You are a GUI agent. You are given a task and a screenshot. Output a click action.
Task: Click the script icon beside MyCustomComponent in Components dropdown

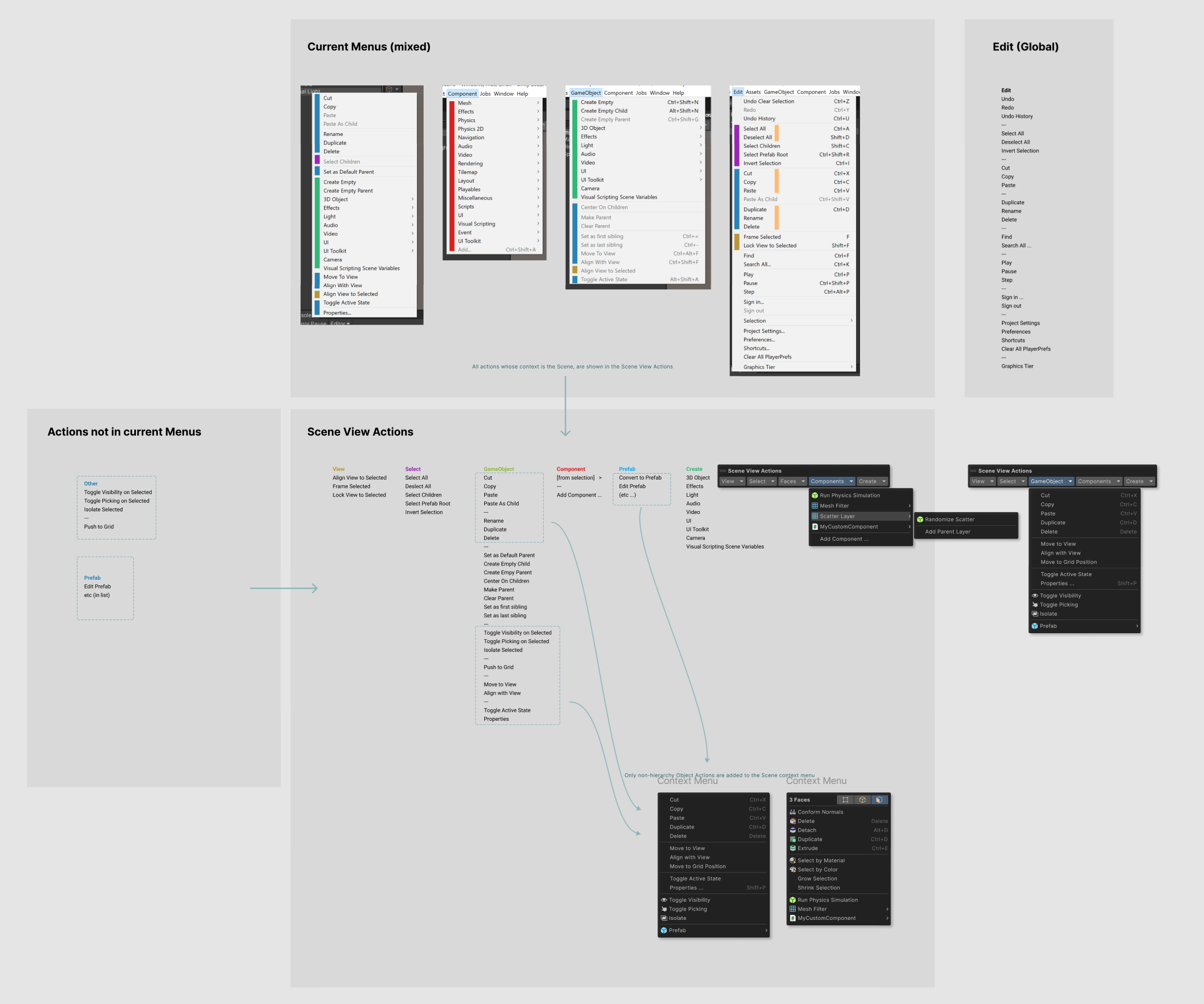[x=815, y=526]
